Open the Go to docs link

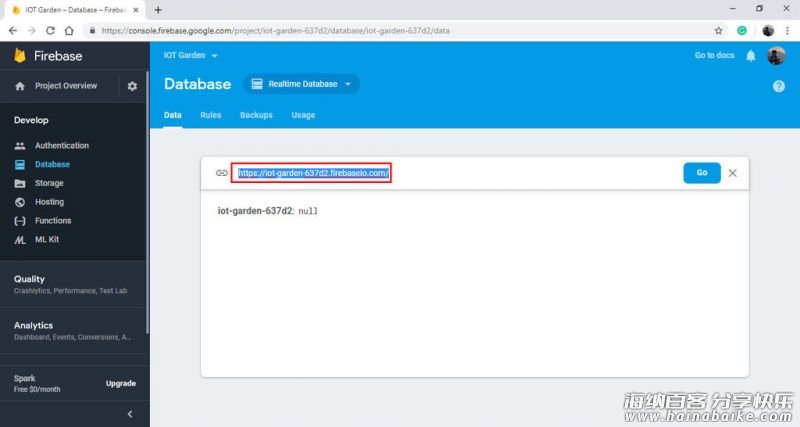click(x=714, y=55)
